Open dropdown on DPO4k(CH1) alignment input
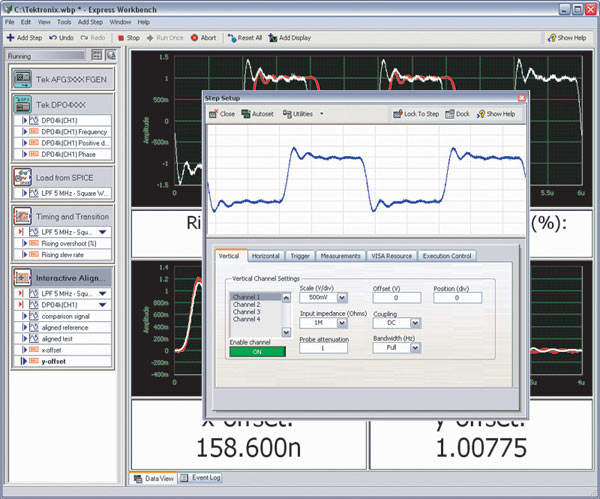The image size is (600, 499). point(103,305)
